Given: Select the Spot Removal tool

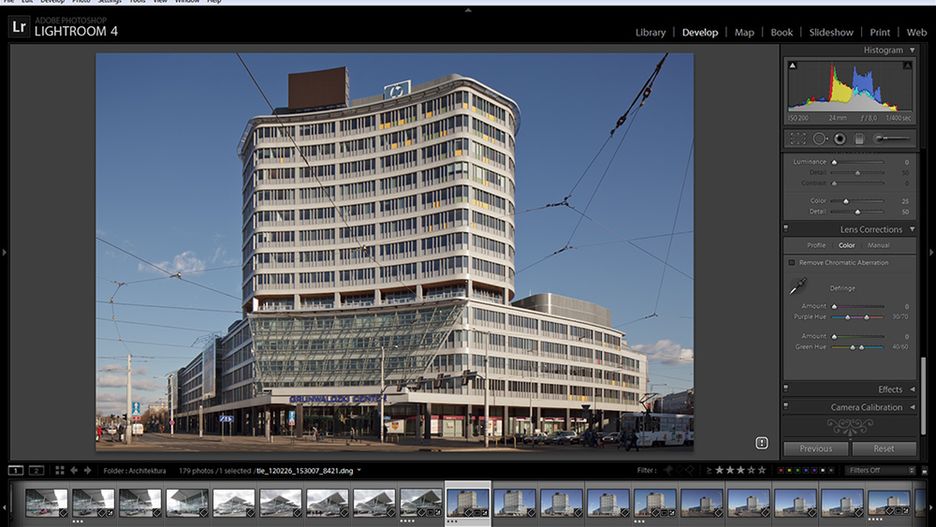Looking at the screenshot, I should [819, 139].
